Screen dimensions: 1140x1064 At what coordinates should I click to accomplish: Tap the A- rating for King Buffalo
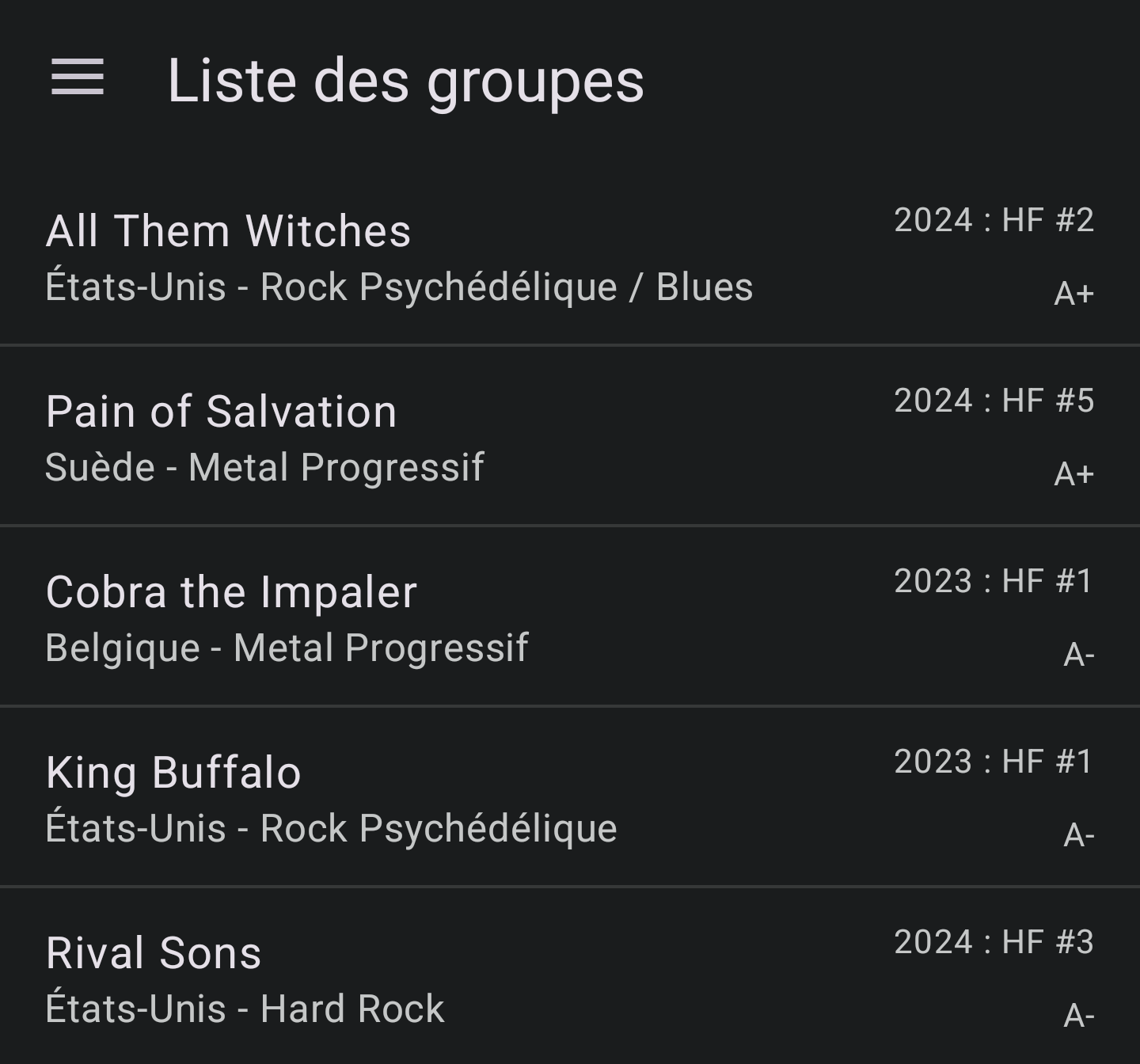1078,835
